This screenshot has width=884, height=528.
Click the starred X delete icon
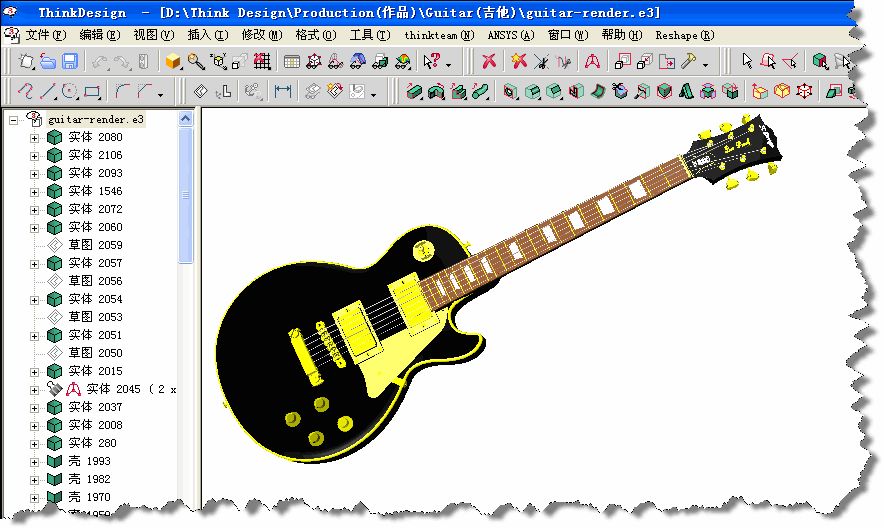518,61
